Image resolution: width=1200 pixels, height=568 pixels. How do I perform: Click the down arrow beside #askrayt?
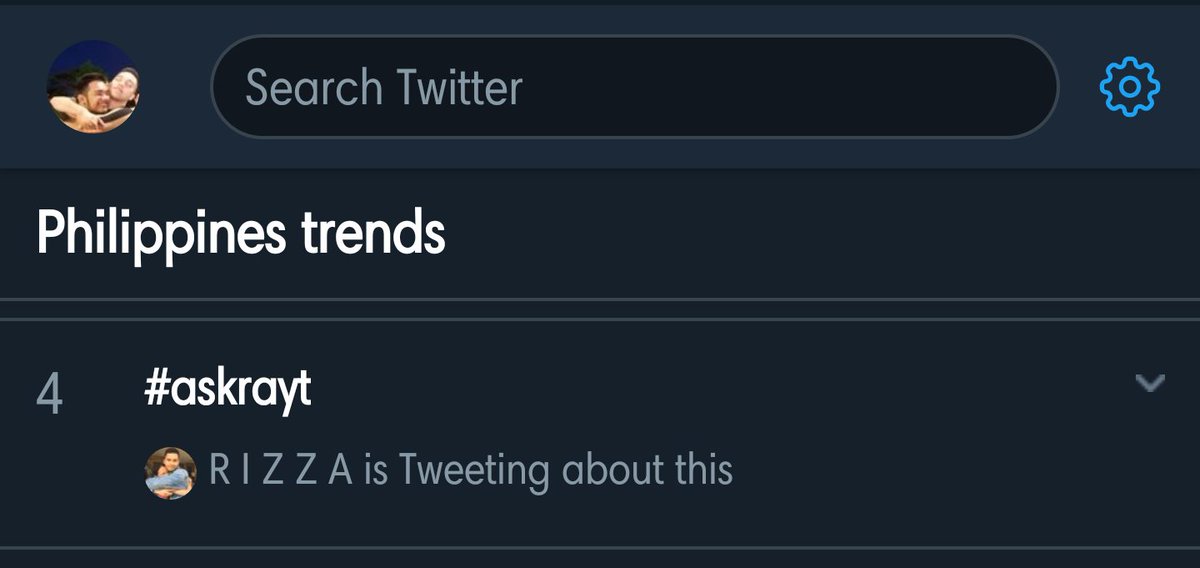click(x=1150, y=382)
